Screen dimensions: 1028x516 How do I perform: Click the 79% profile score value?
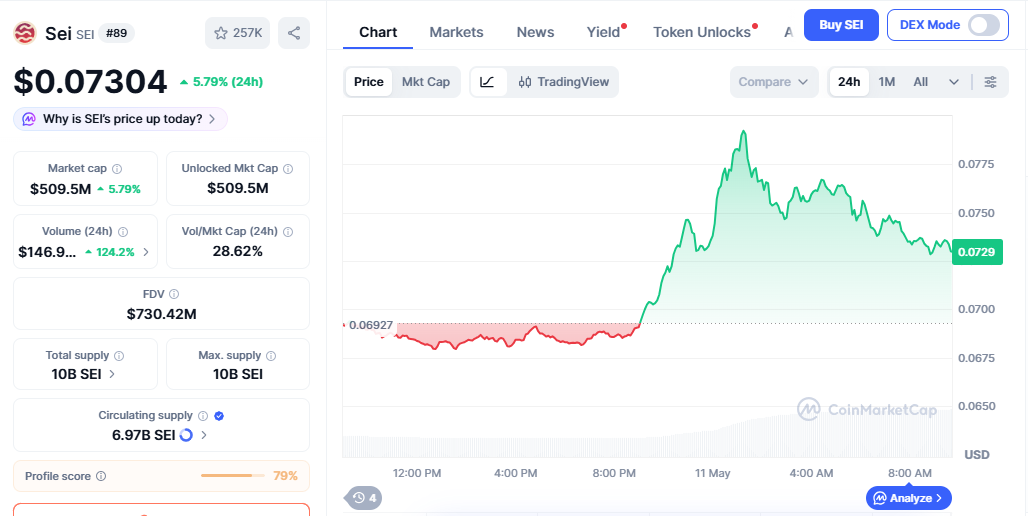(285, 476)
